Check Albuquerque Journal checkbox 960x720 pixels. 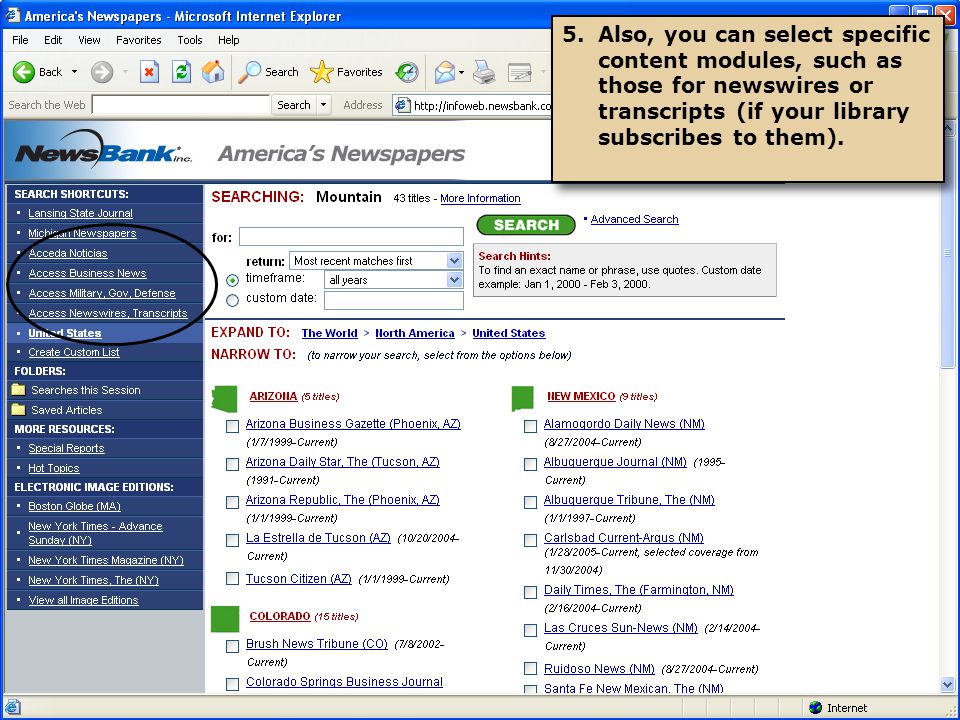click(530, 464)
